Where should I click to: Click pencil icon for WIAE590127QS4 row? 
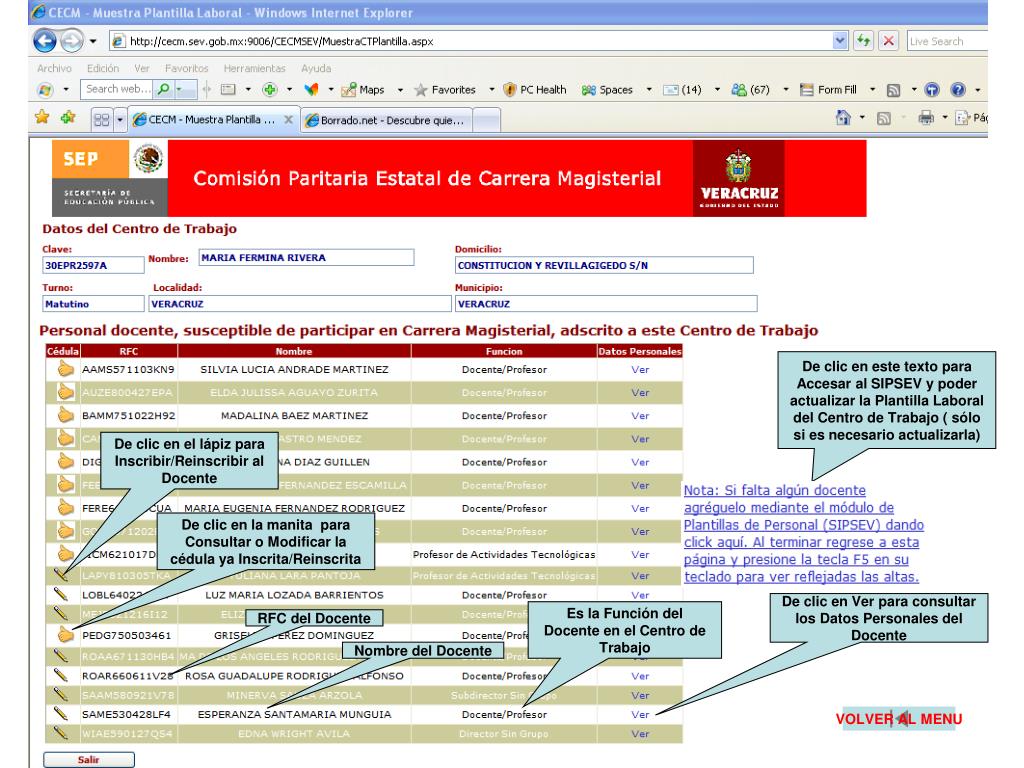point(61,733)
